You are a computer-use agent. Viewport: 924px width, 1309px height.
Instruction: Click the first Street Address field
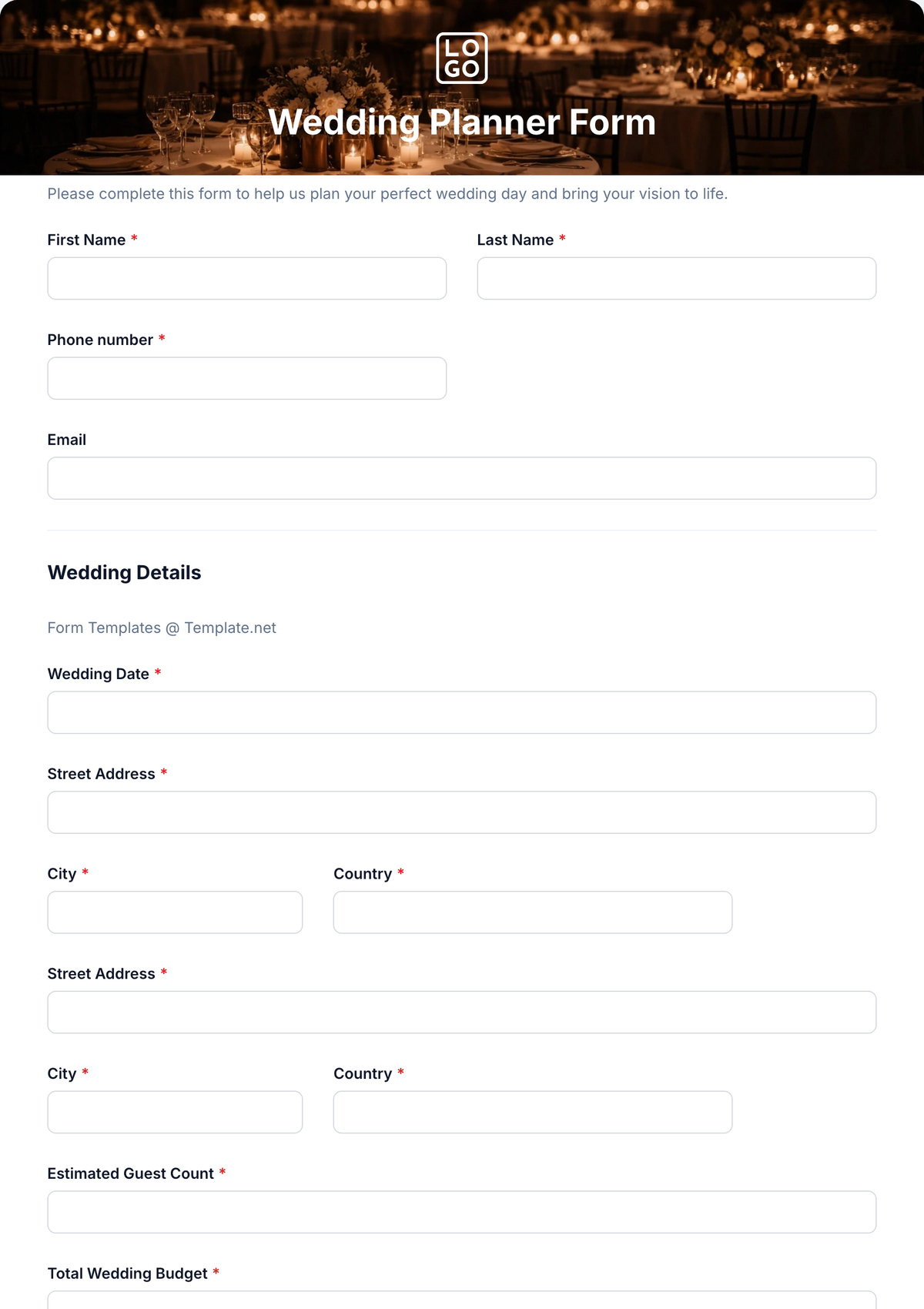tap(462, 812)
